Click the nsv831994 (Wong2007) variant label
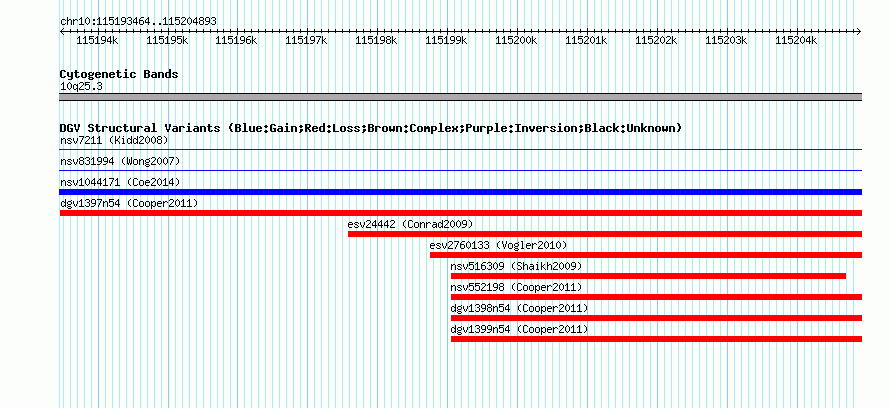This screenshot has width=890, height=408. pos(120,162)
